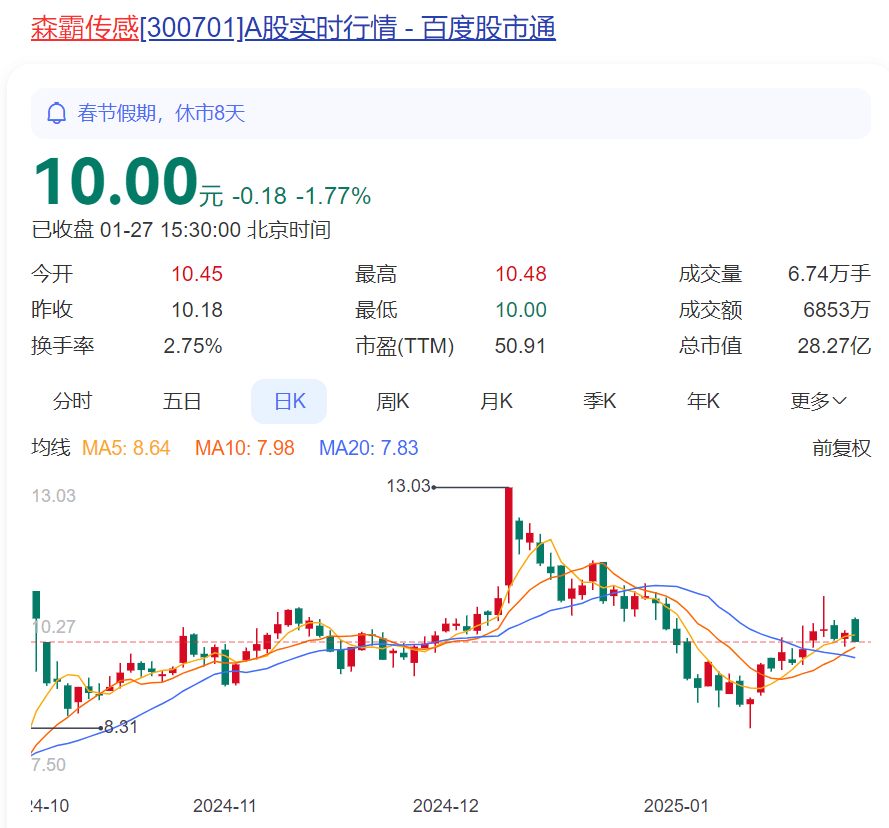Click the MA20: 7.83 indicator

[x=369, y=448]
